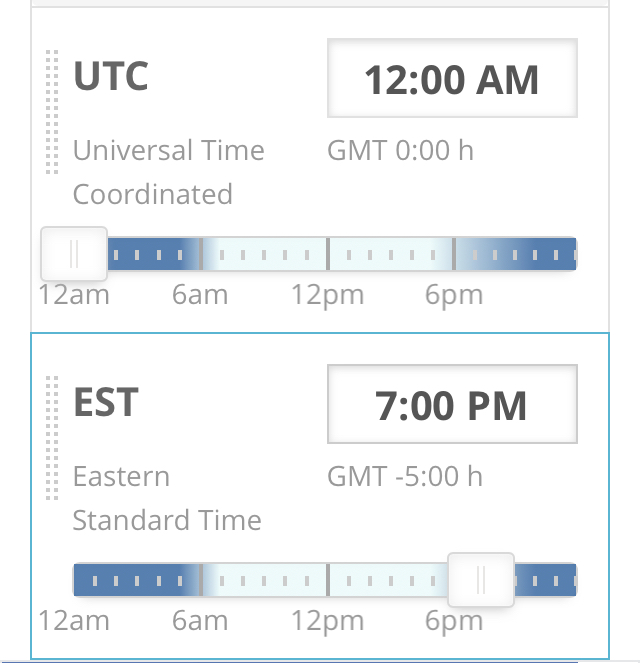Viewport: 640px width, 663px height.
Task: Click the UTC timezone title
Action: click(111, 76)
